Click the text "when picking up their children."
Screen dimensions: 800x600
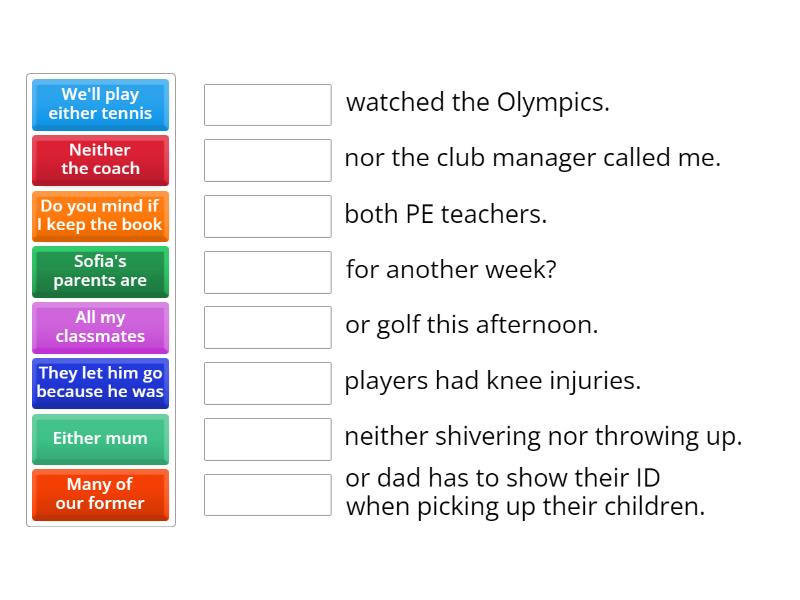(x=525, y=507)
